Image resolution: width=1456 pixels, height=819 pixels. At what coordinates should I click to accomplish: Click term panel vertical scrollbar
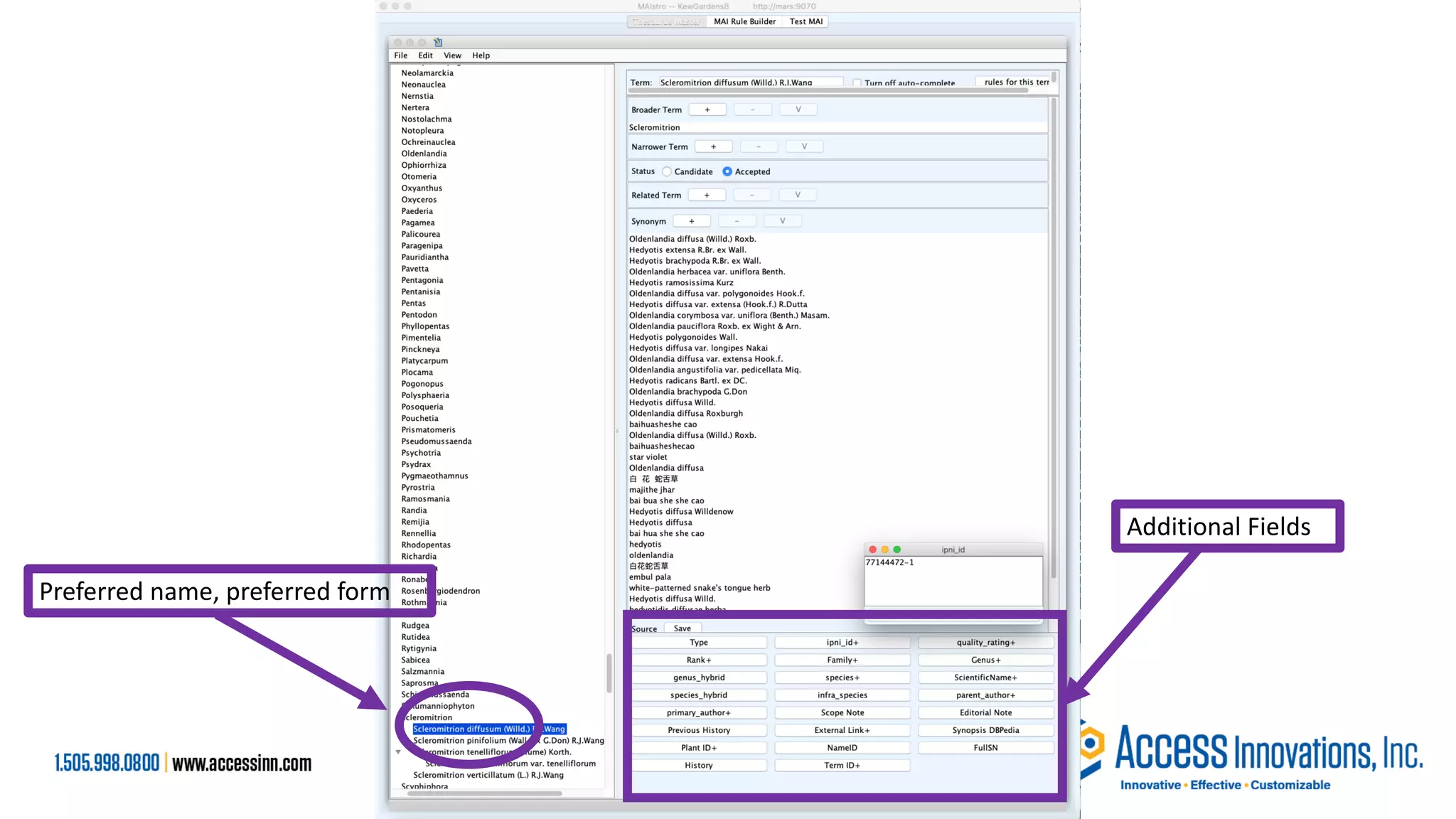pos(1054,338)
